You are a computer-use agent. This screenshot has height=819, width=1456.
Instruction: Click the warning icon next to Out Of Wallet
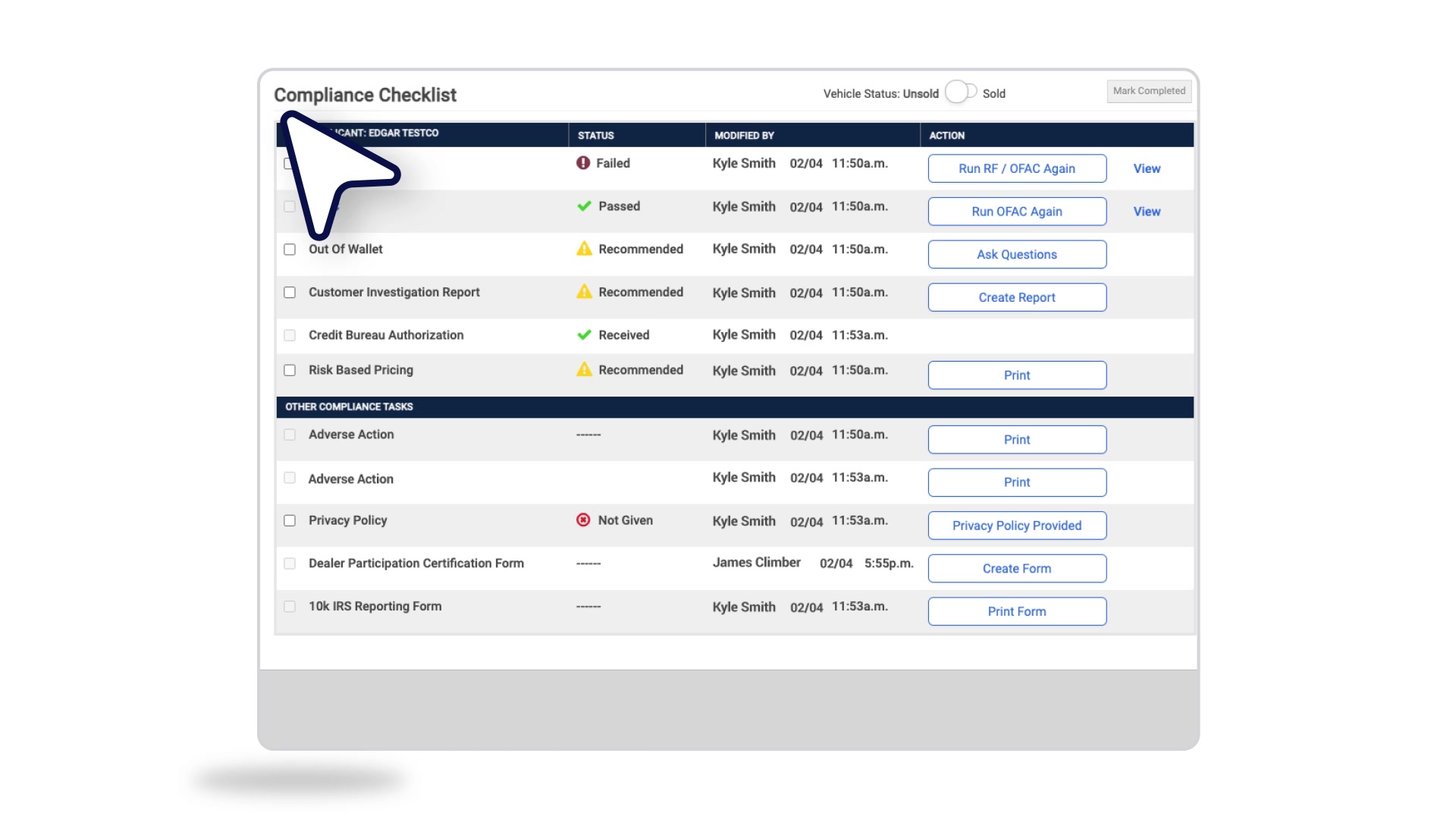[584, 249]
